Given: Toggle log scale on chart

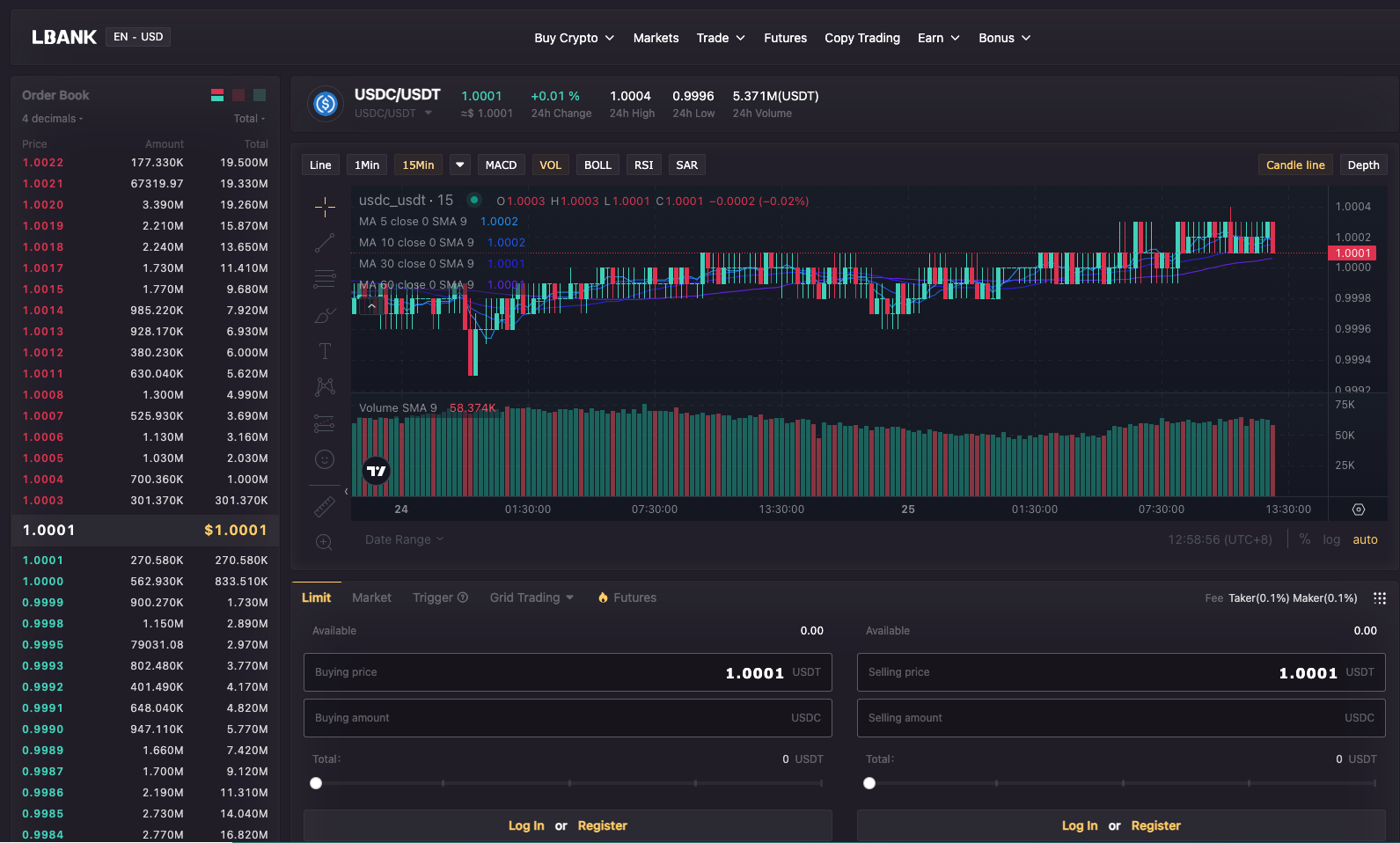Looking at the screenshot, I should [x=1331, y=539].
